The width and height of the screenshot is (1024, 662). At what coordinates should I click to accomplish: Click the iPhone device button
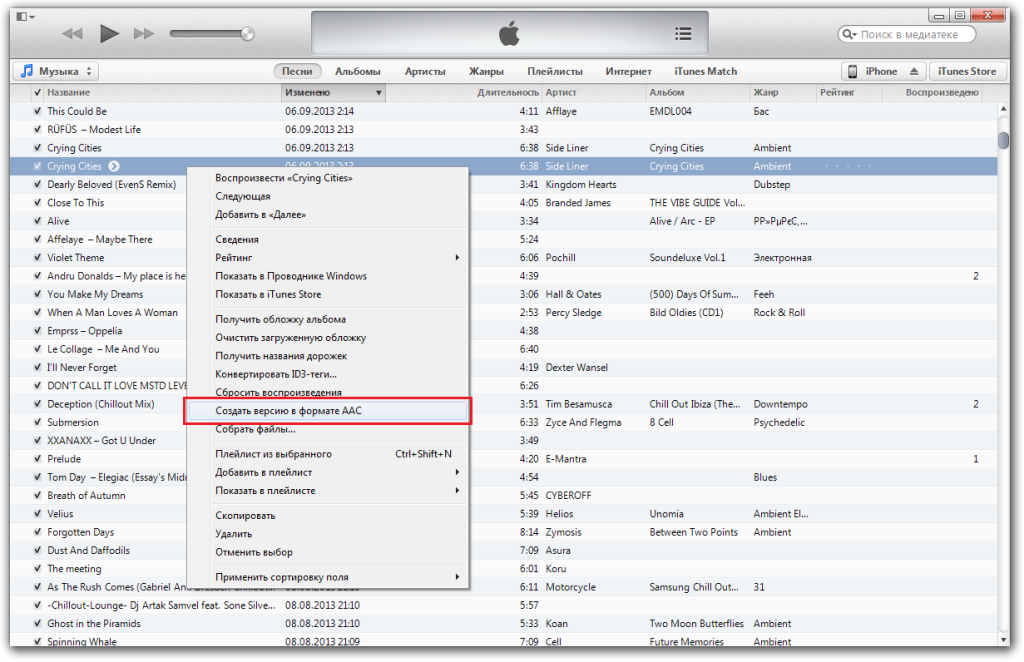[x=872, y=72]
